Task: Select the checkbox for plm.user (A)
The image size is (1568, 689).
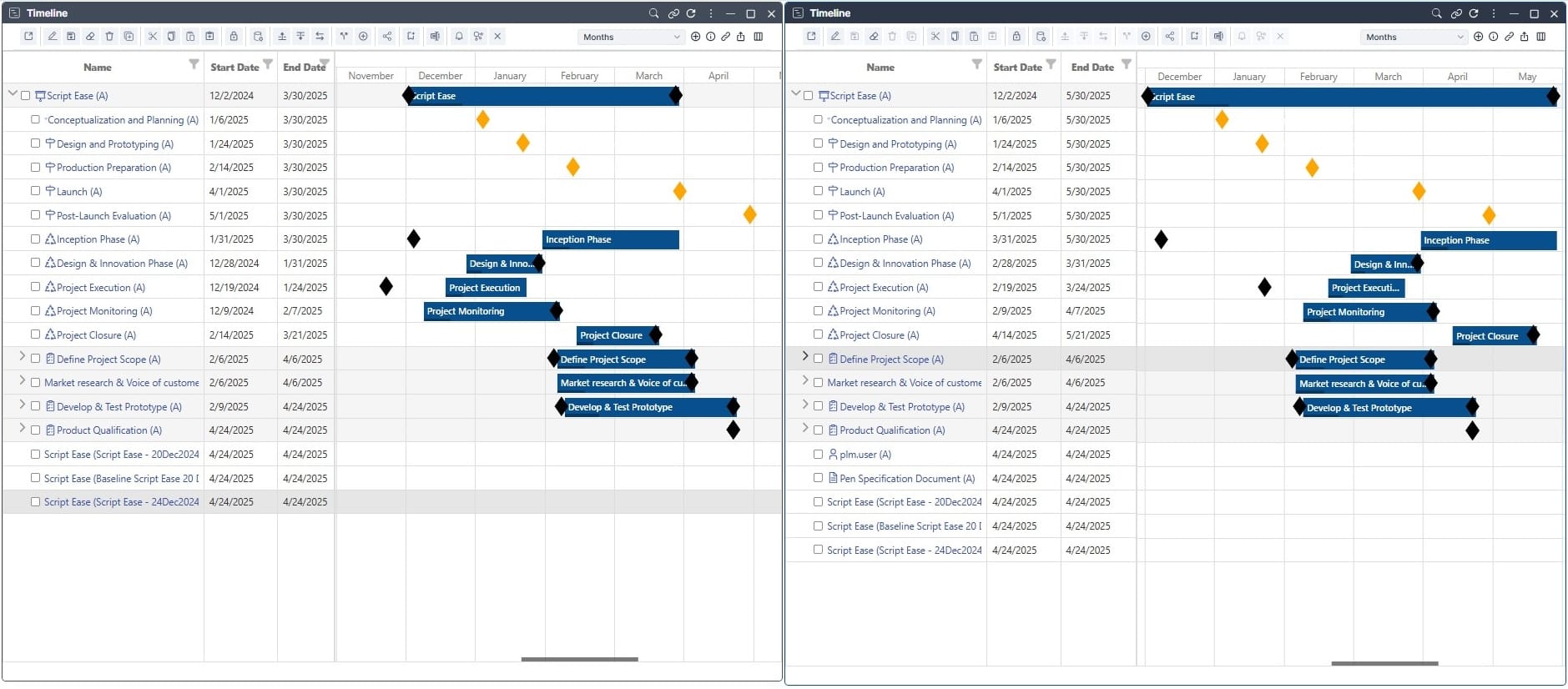Action: [x=818, y=455]
